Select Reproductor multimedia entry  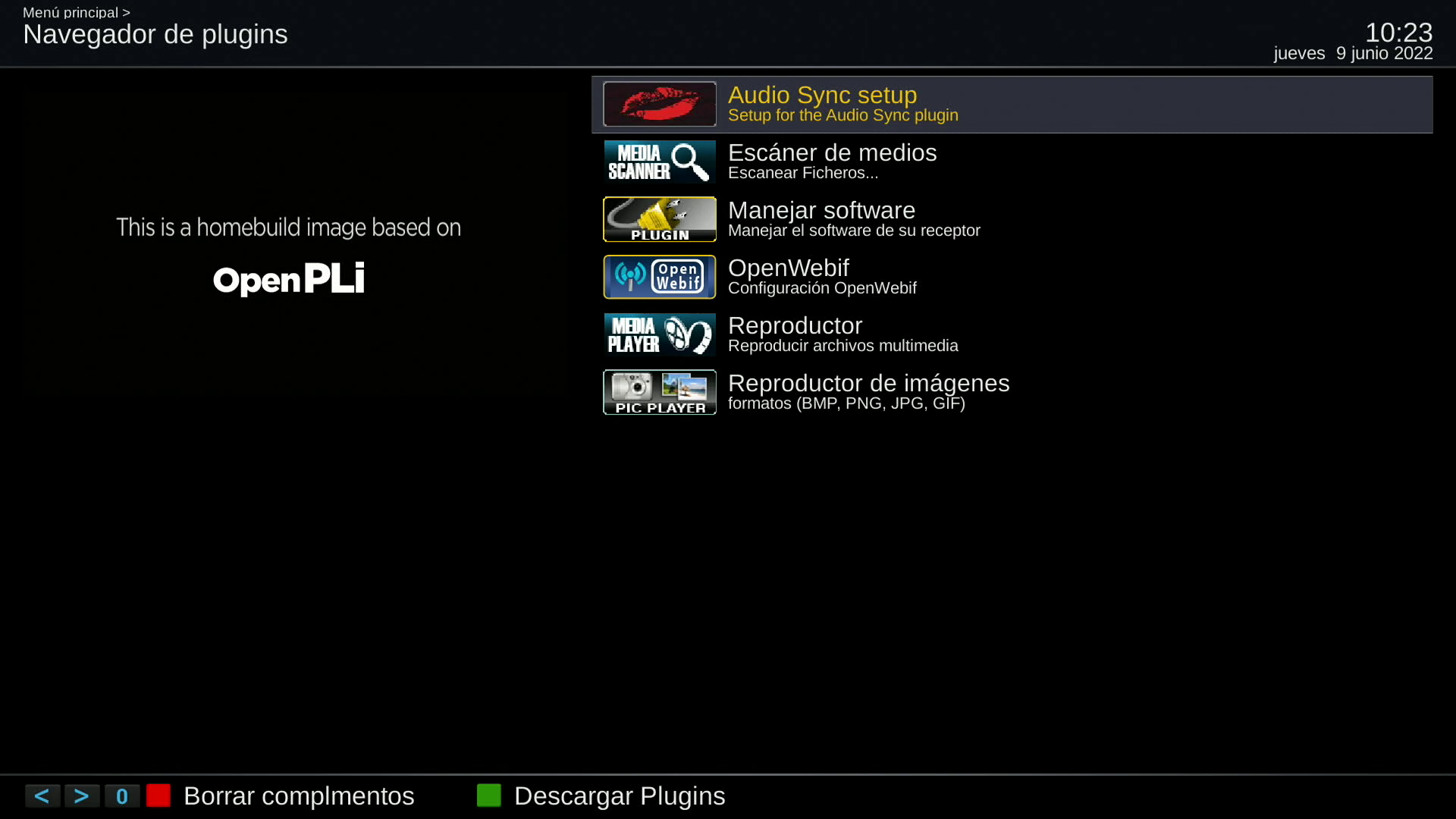(x=1012, y=334)
